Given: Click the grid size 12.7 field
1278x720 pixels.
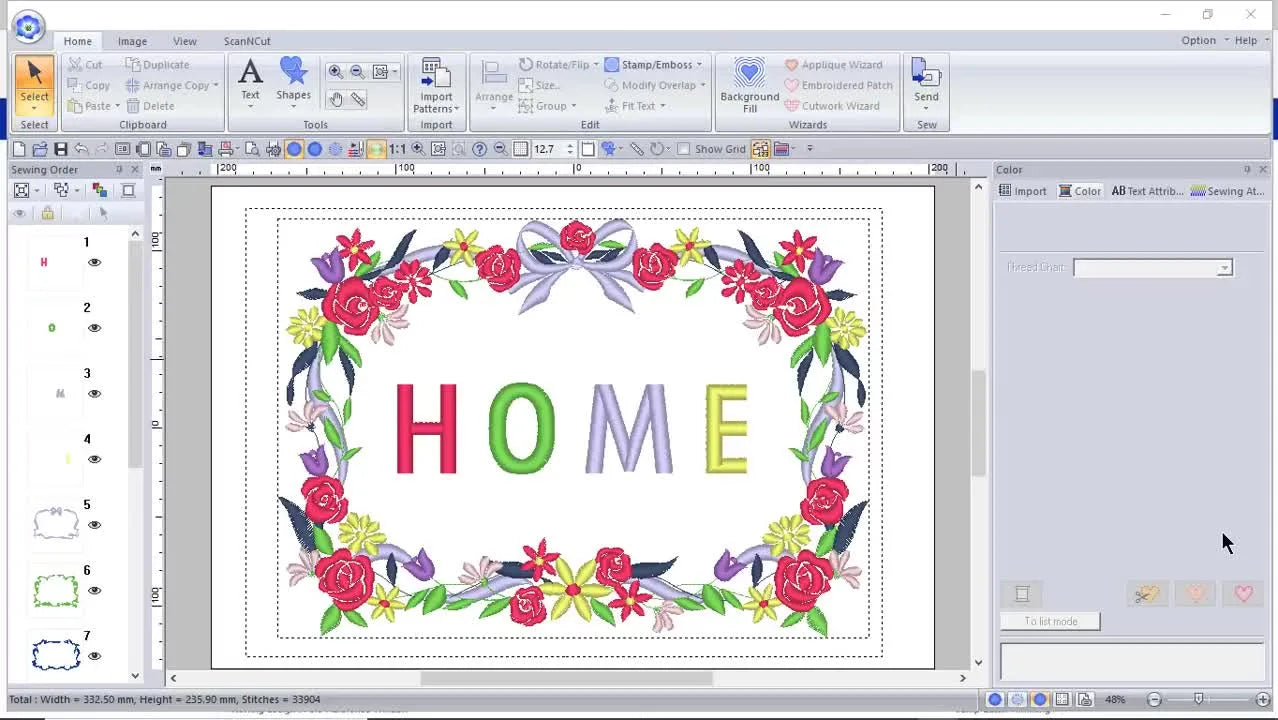Looking at the screenshot, I should pos(548,149).
